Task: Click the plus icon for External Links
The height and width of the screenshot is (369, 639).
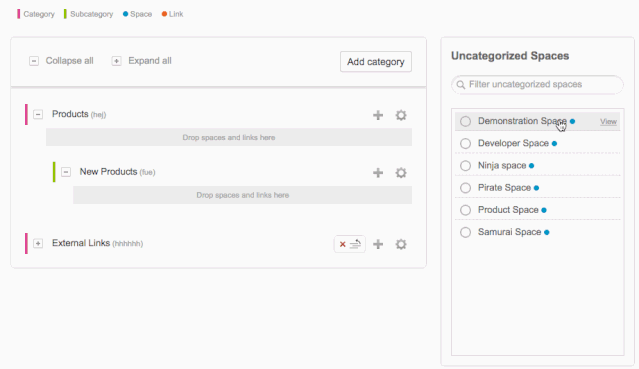Action: 378,244
